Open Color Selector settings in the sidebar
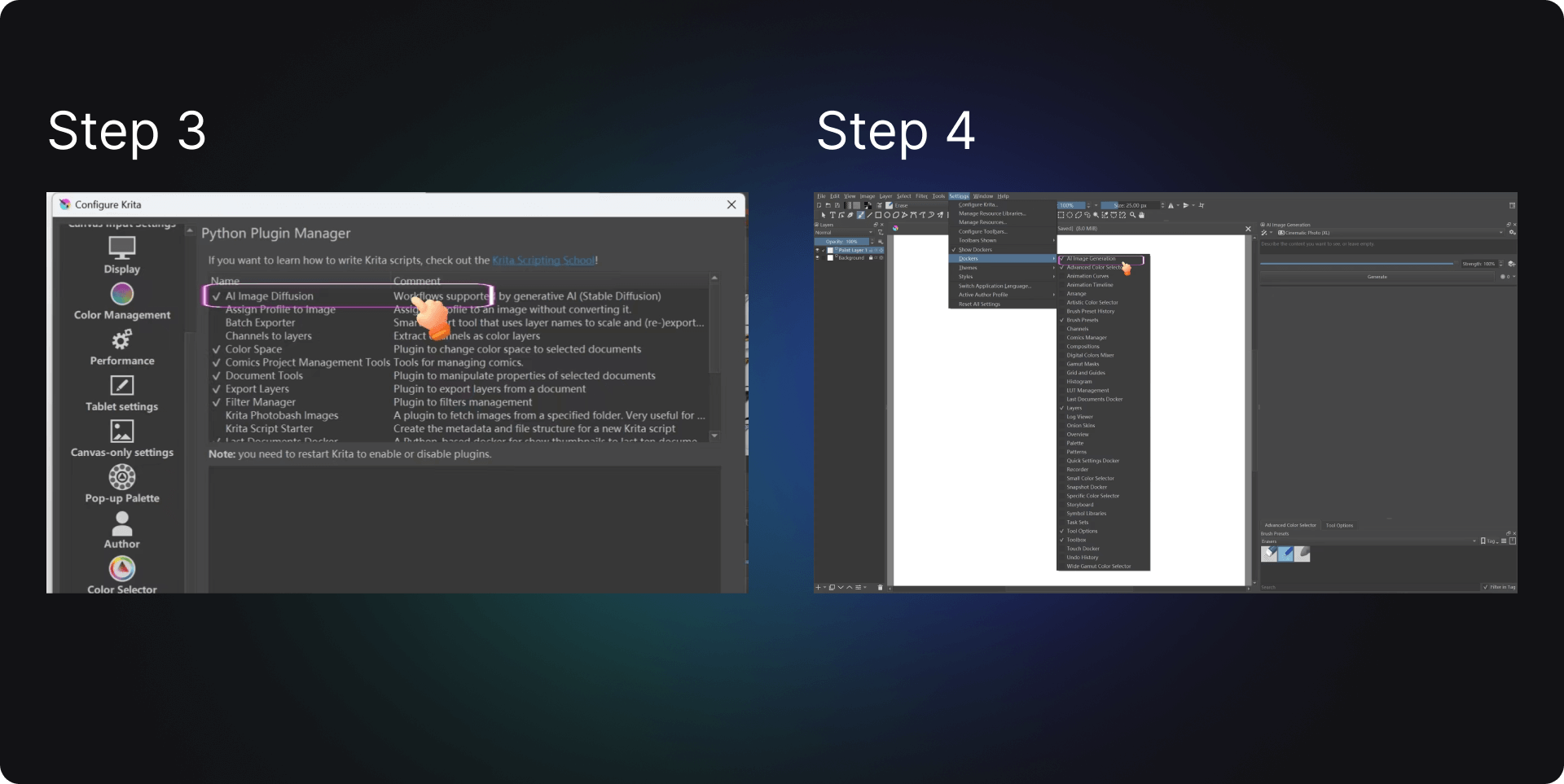The image size is (1564, 784). (122, 576)
